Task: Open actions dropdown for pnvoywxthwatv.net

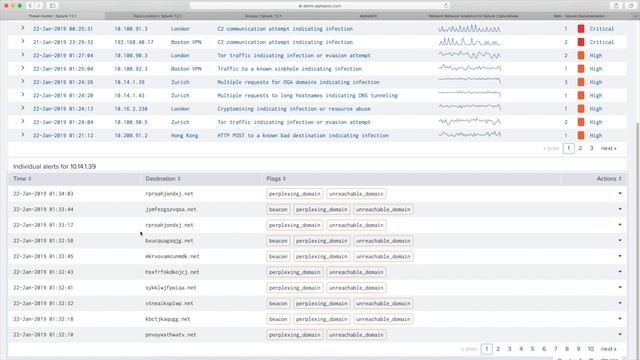Action: tap(620, 334)
